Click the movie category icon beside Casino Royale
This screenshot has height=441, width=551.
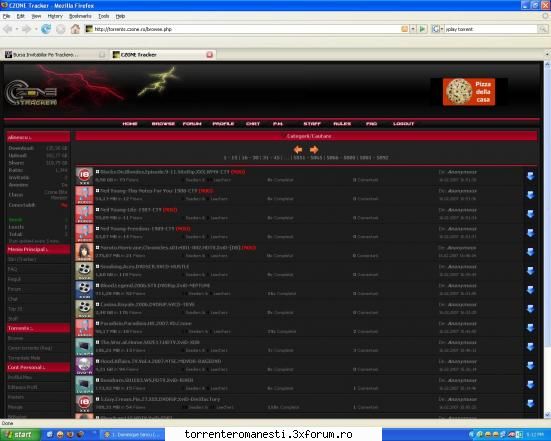[84, 309]
